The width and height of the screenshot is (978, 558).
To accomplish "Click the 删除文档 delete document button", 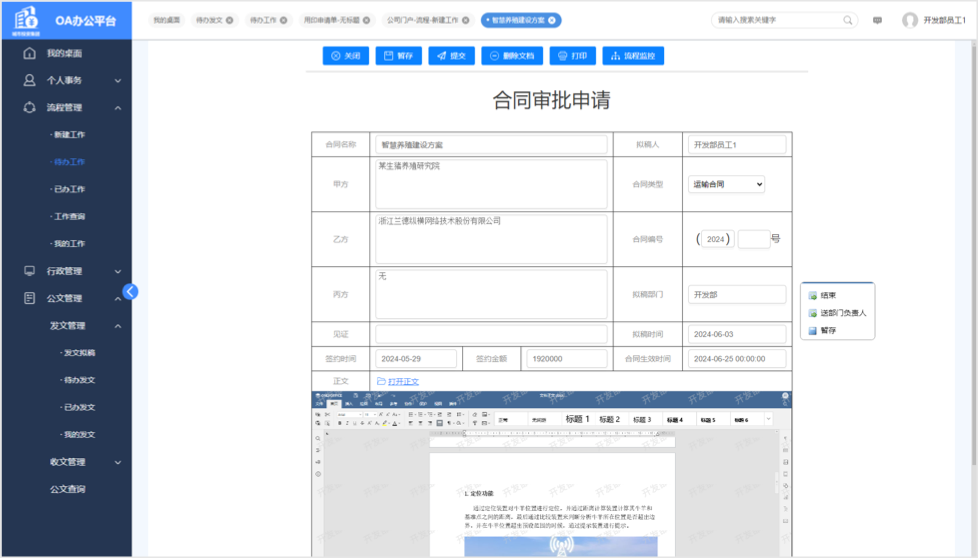I will click(x=512, y=56).
